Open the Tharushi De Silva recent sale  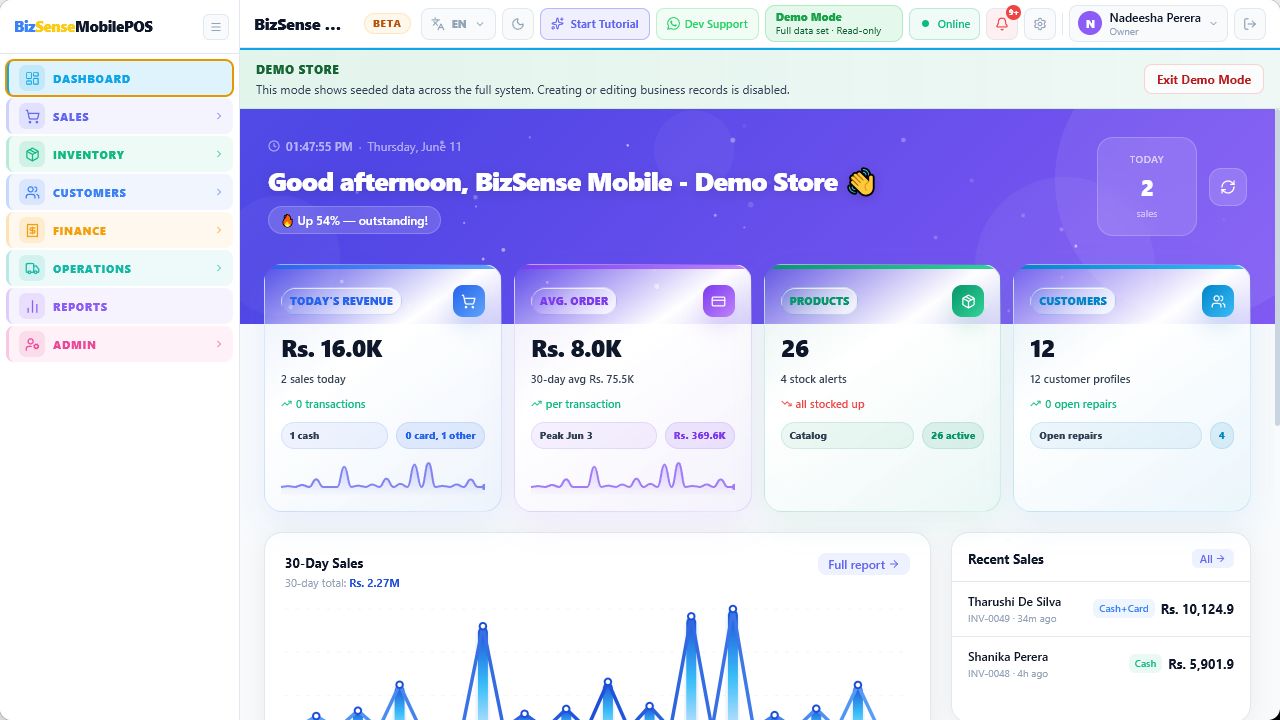click(1100, 609)
